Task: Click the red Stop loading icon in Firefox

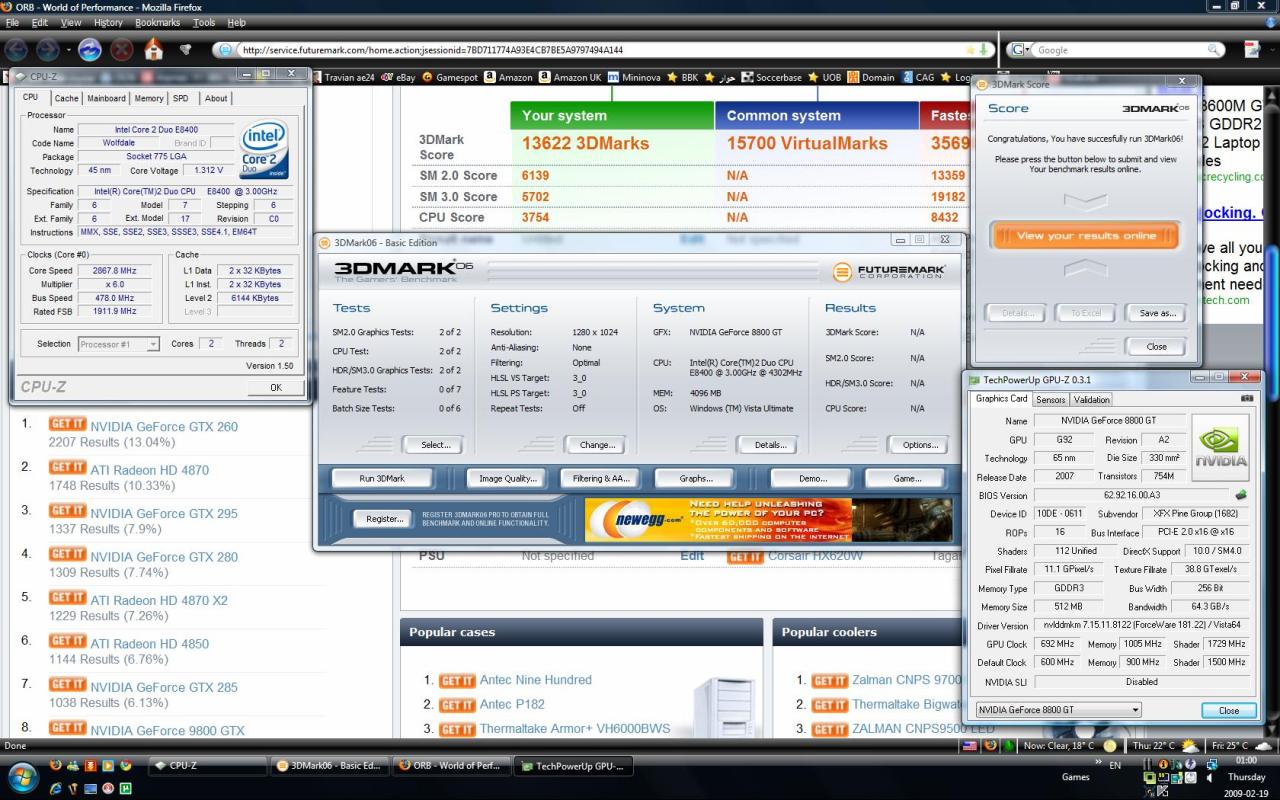Action: pos(122,49)
